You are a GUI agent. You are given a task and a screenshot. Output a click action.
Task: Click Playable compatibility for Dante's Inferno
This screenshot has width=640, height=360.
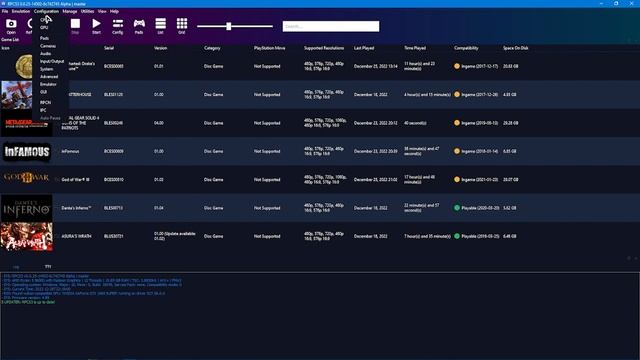[x=477, y=208]
